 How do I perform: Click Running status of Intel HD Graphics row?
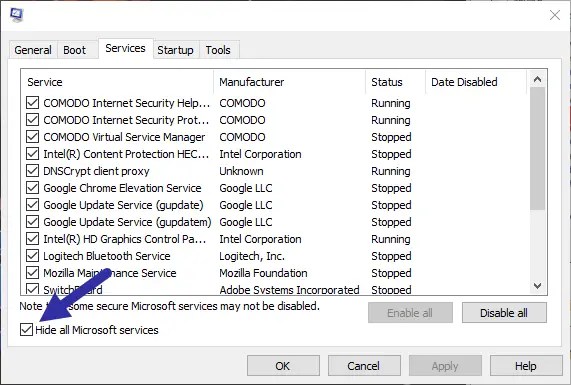pos(391,239)
